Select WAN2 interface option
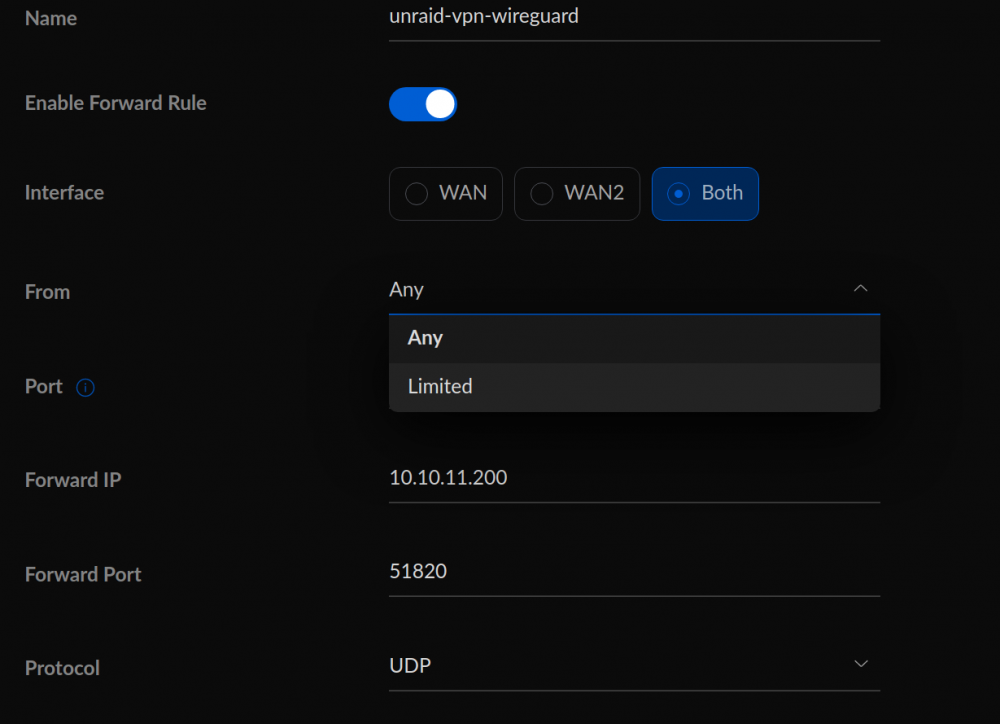 tap(577, 194)
